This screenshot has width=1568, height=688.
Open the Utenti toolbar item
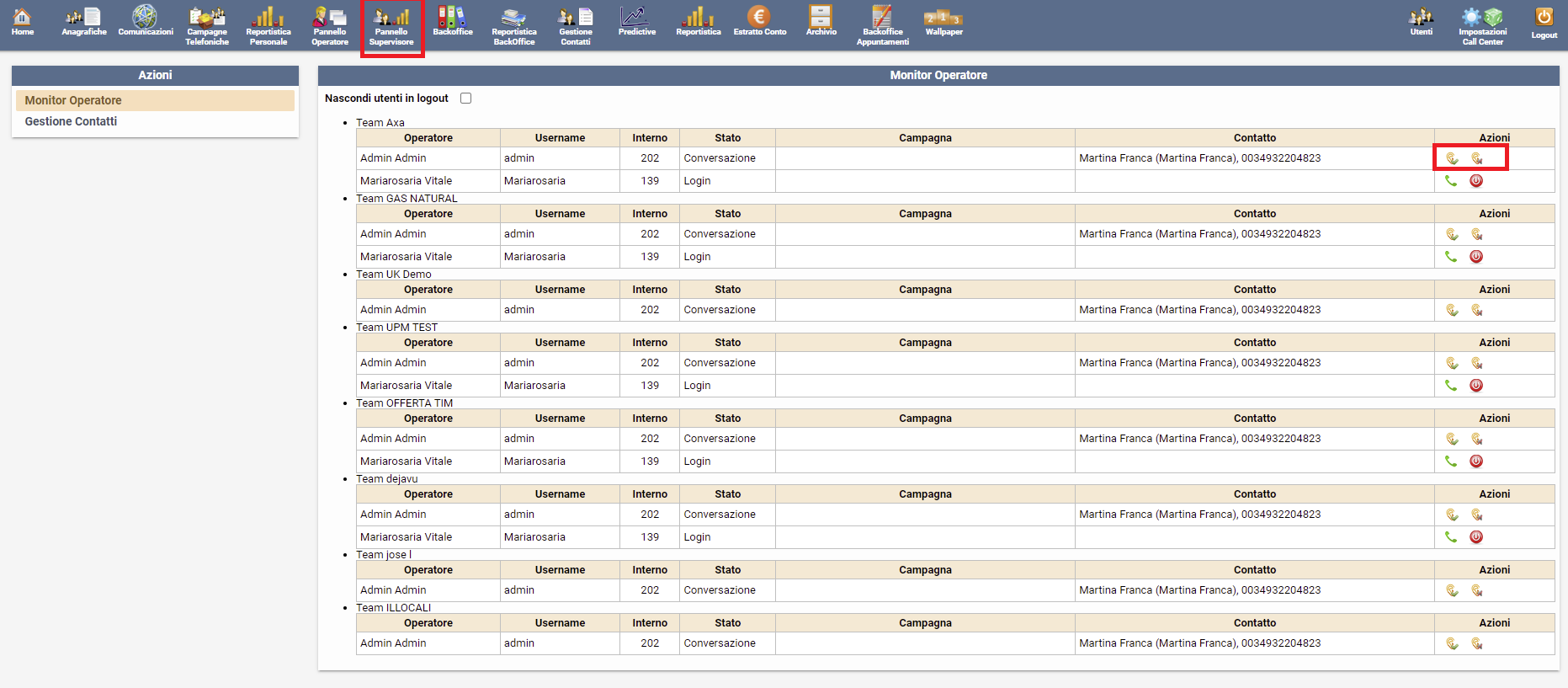(1421, 22)
